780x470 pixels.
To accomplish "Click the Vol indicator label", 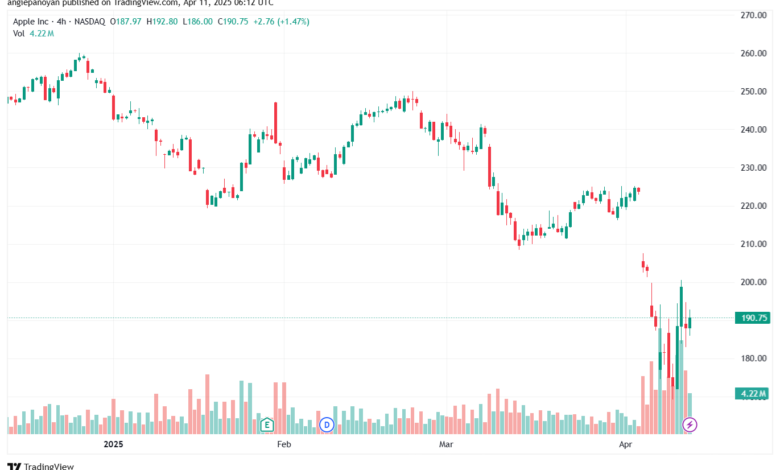I will coord(18,33).
